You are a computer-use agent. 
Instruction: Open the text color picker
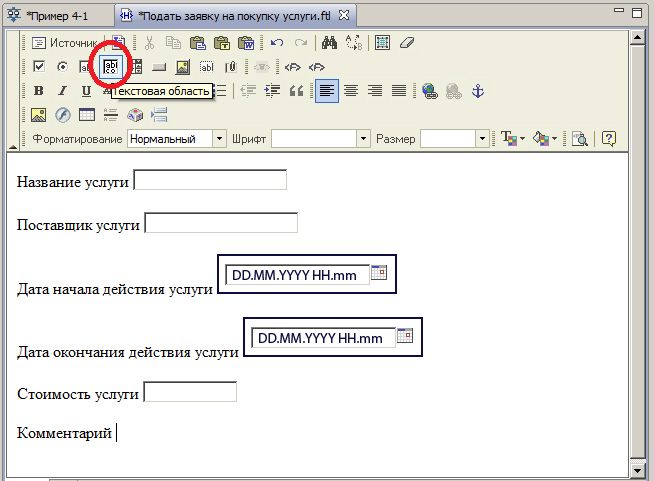pos(513,139)
